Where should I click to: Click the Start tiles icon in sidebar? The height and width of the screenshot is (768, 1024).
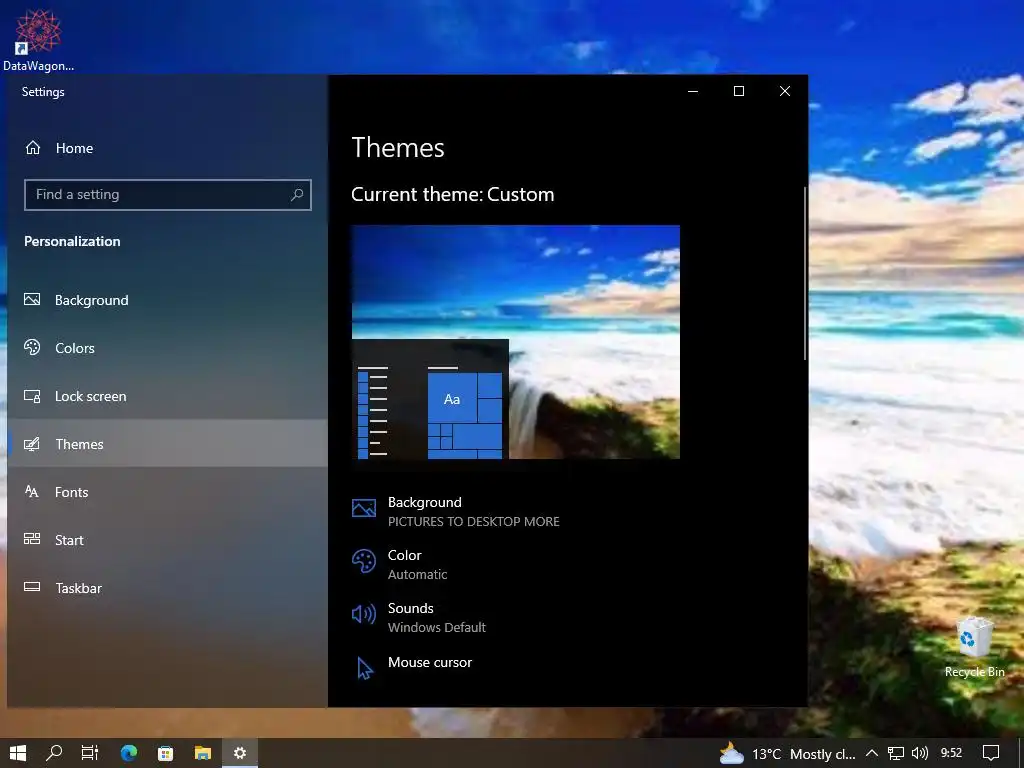click(32, 539)
